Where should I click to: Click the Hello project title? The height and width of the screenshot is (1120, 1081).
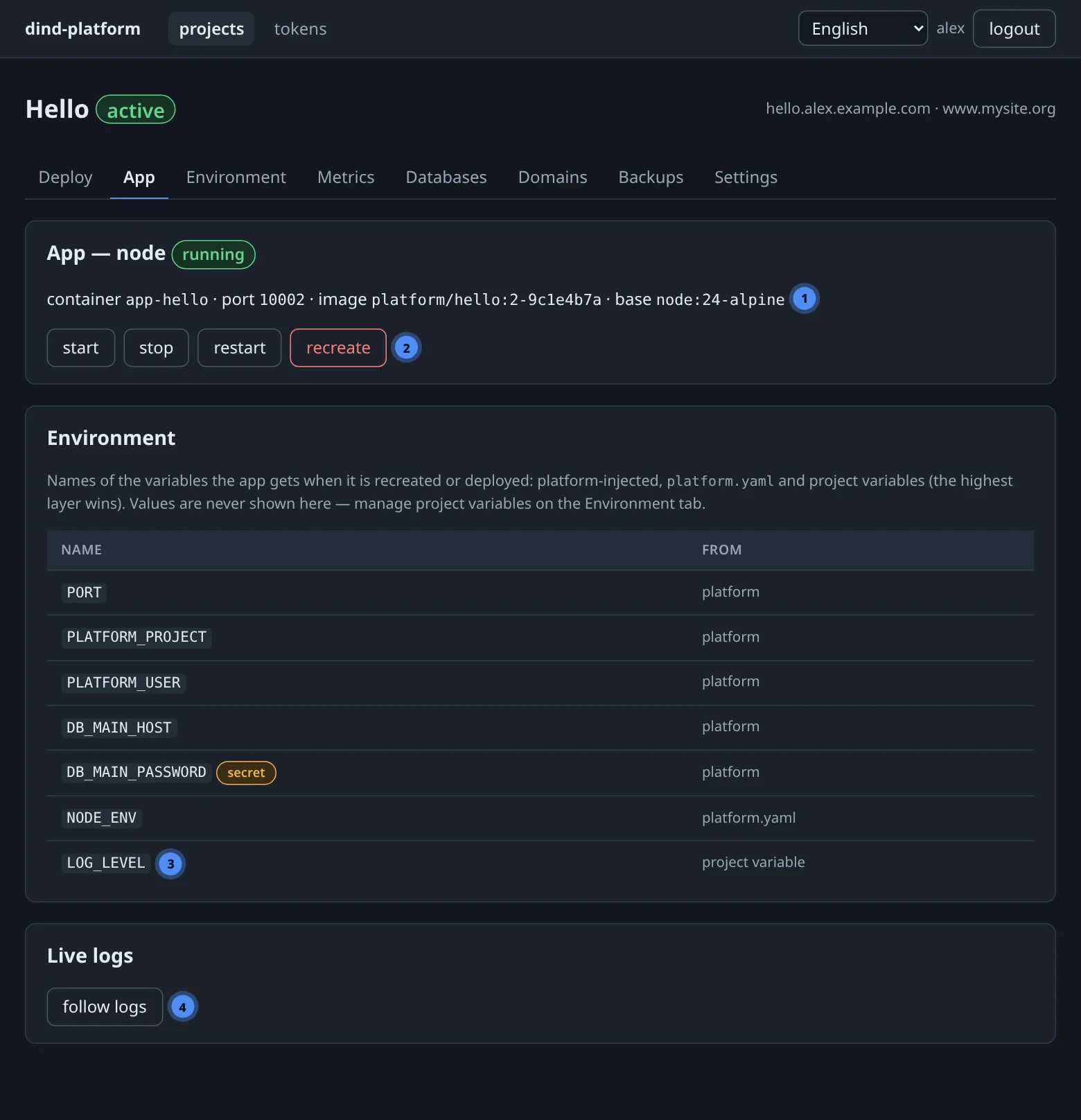pos(58,110)
